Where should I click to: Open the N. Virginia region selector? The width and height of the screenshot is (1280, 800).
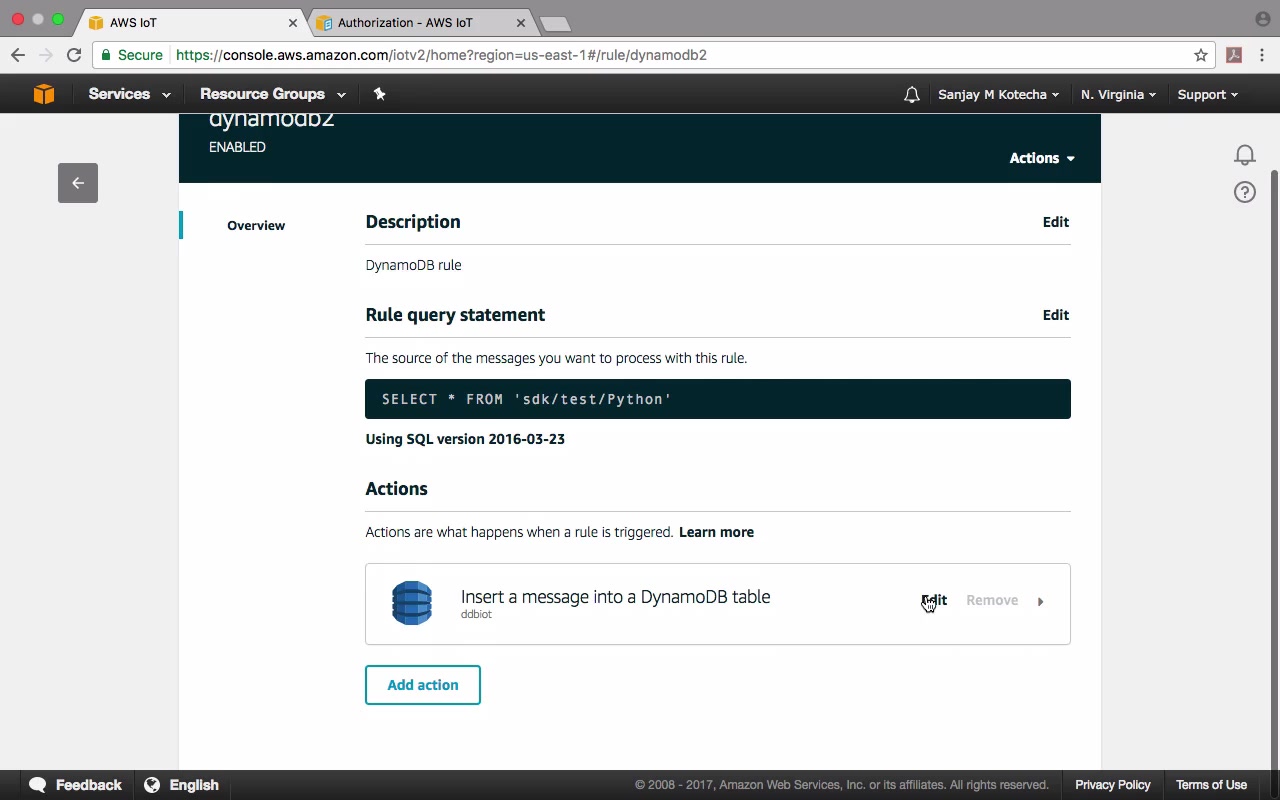pyautogui.click(x=1118, y=95)
